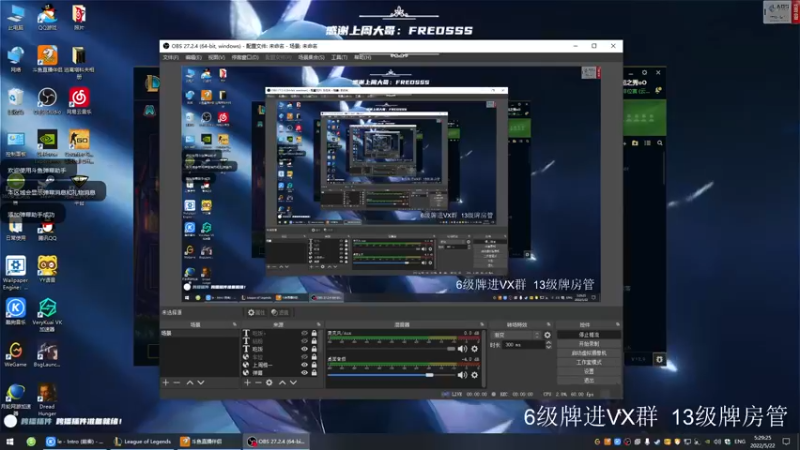Adjust 桌面音频 volume slider

point(391,375)
